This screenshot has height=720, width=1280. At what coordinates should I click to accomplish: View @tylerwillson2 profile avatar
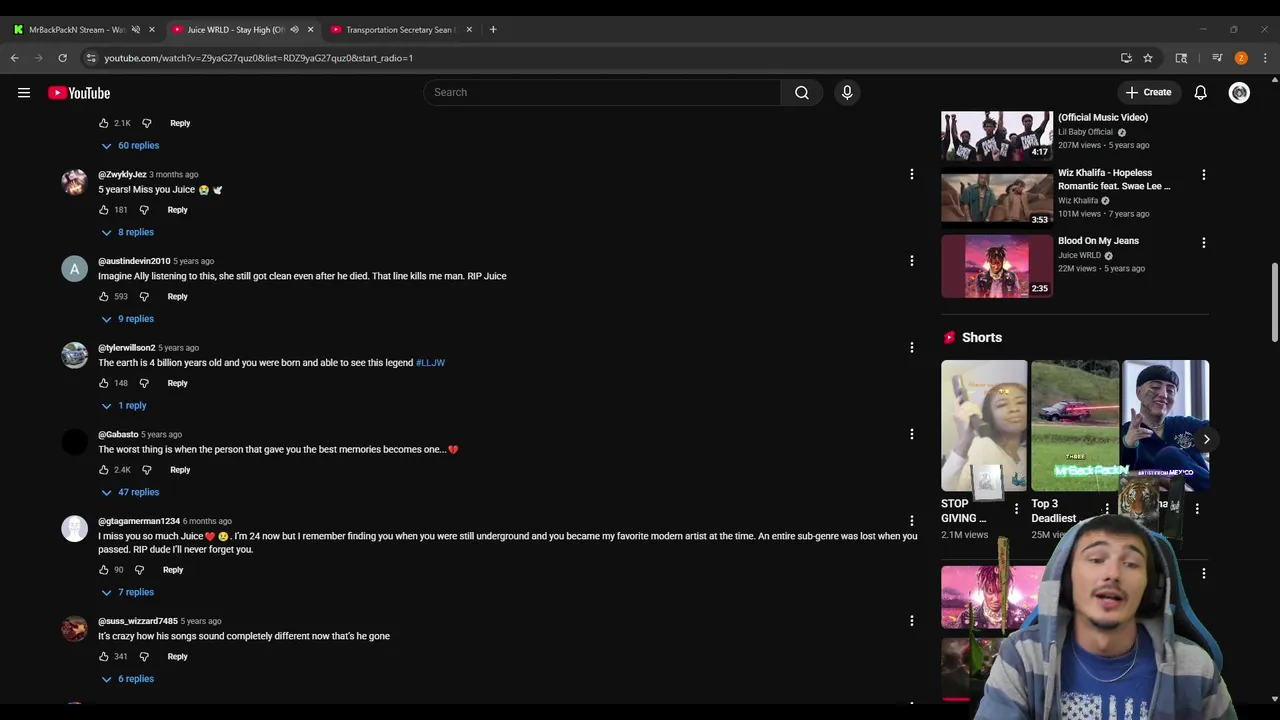[75, 356]
